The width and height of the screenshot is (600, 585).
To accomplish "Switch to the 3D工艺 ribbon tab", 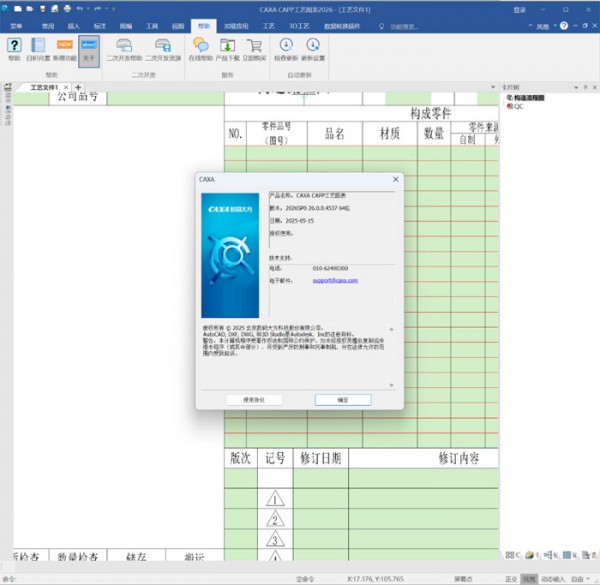I will (x=299, y=26).
